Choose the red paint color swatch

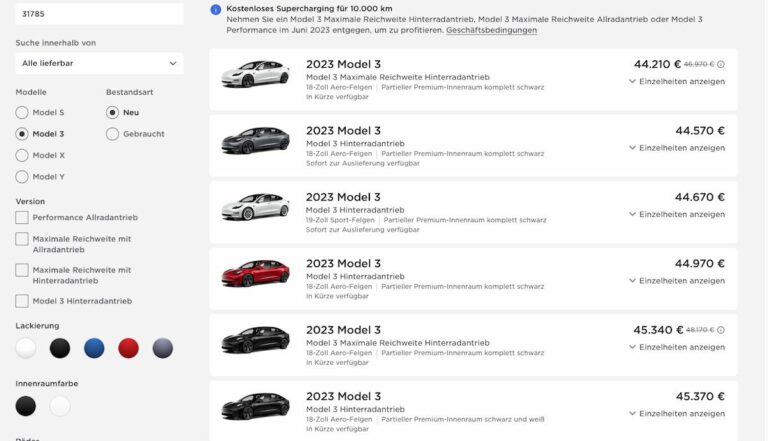pyautogui.click(x=128, y=348)
